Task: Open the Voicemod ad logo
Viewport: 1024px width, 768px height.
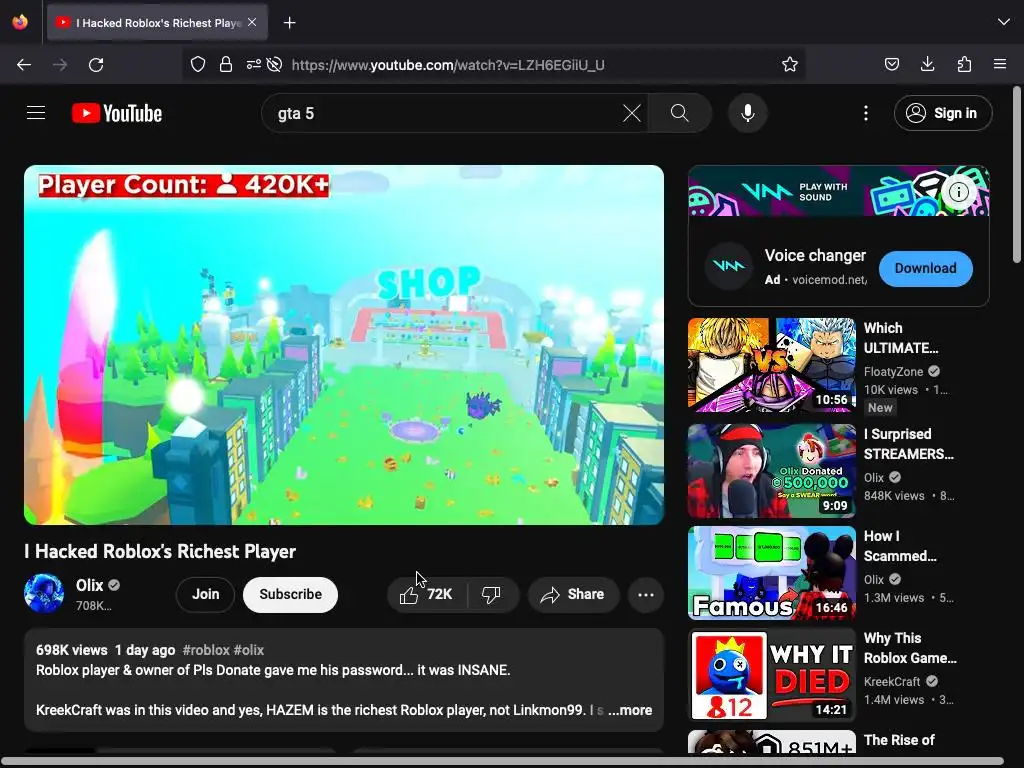Action: (729, 266)
